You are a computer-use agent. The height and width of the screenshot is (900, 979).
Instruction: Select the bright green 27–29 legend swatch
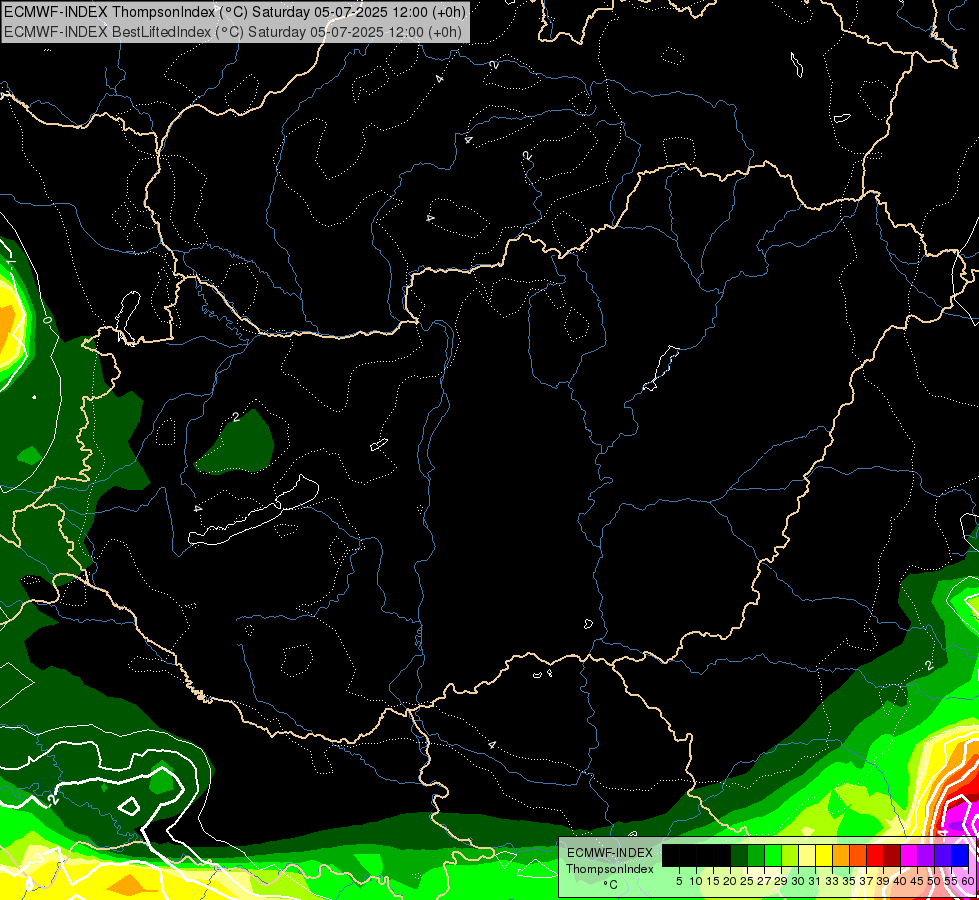click(x=773, y=856)
